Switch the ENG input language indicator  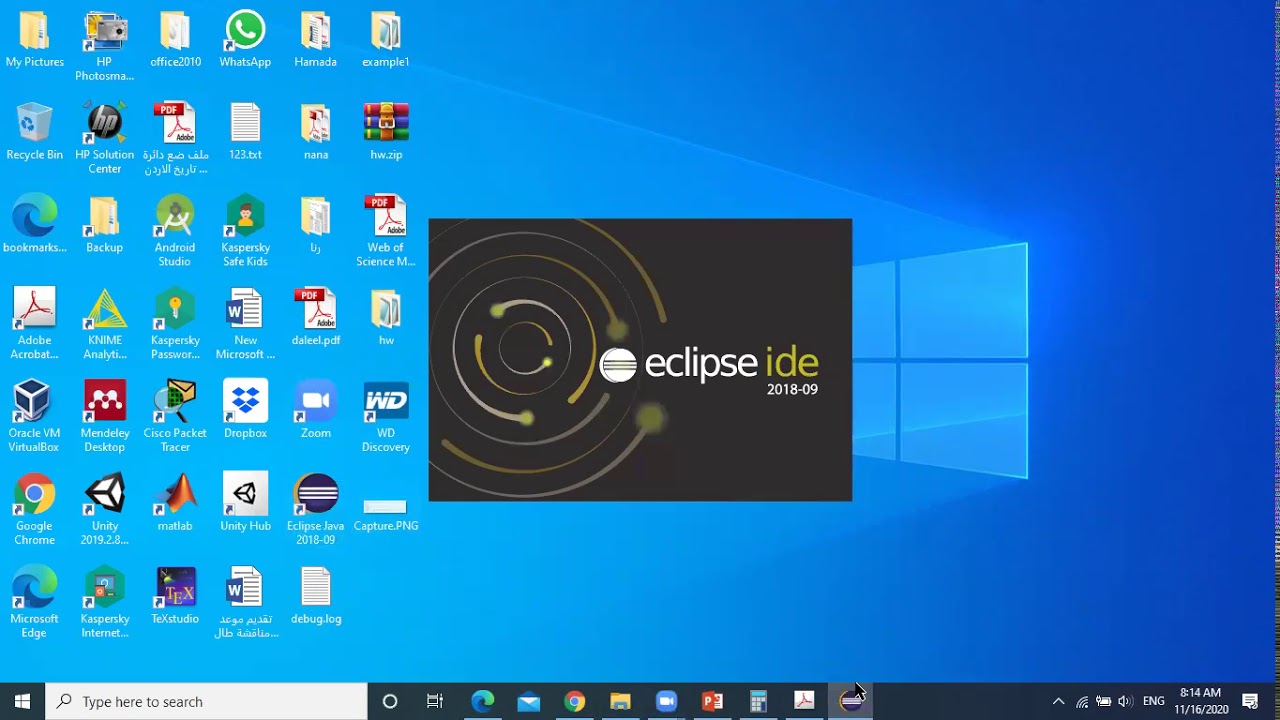1154,701
